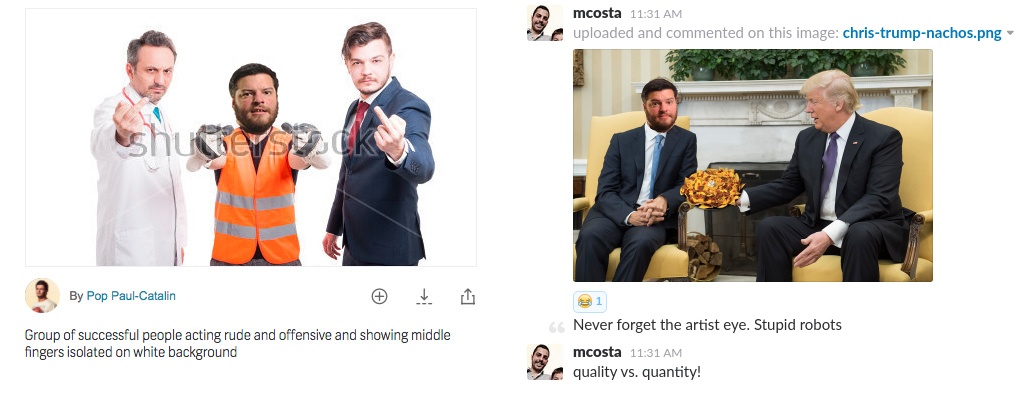Open the Pop Paul-Catalin contributor link

[130, 296]
